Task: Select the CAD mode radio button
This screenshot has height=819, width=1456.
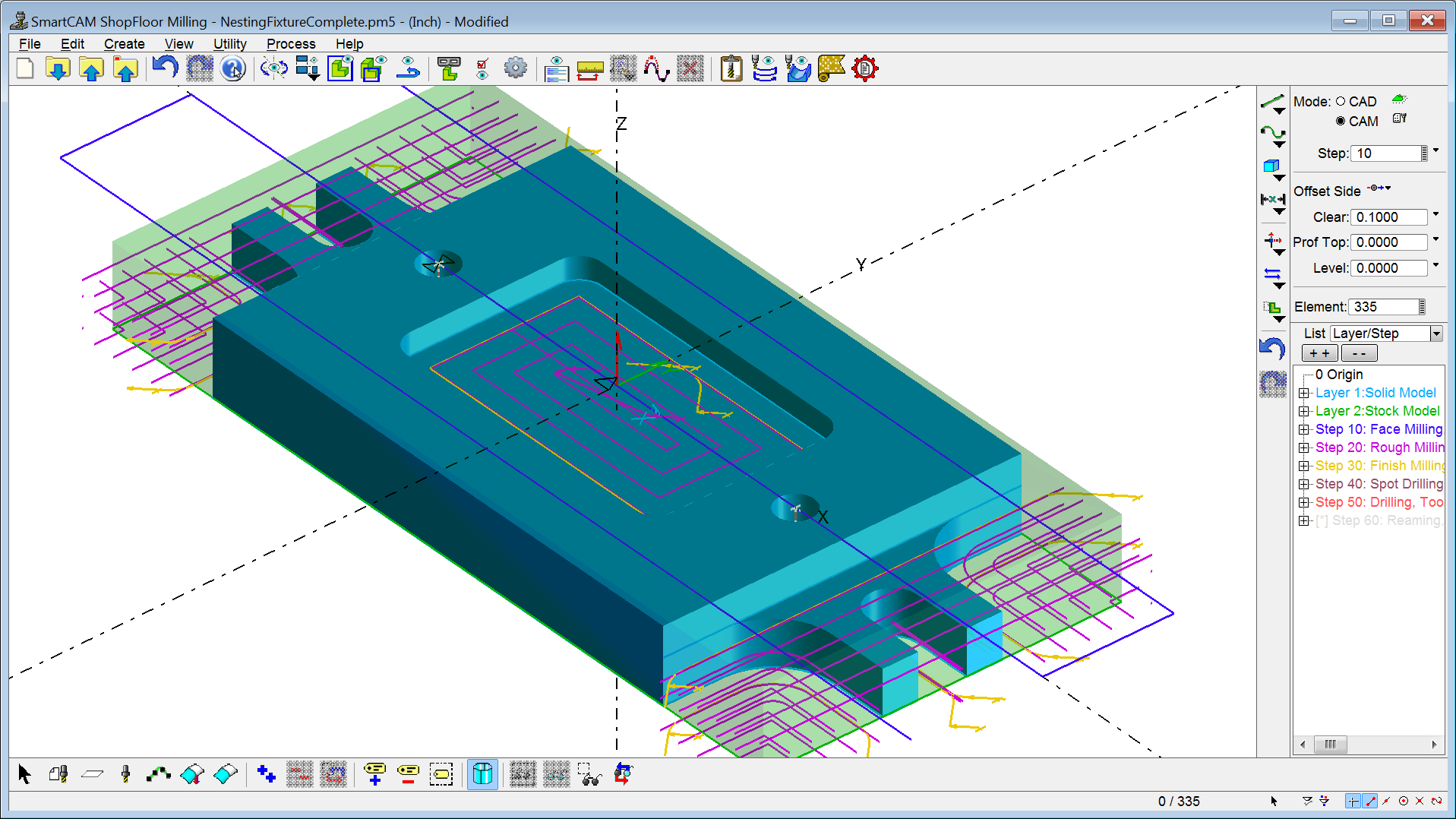Action: (1341, 102)
